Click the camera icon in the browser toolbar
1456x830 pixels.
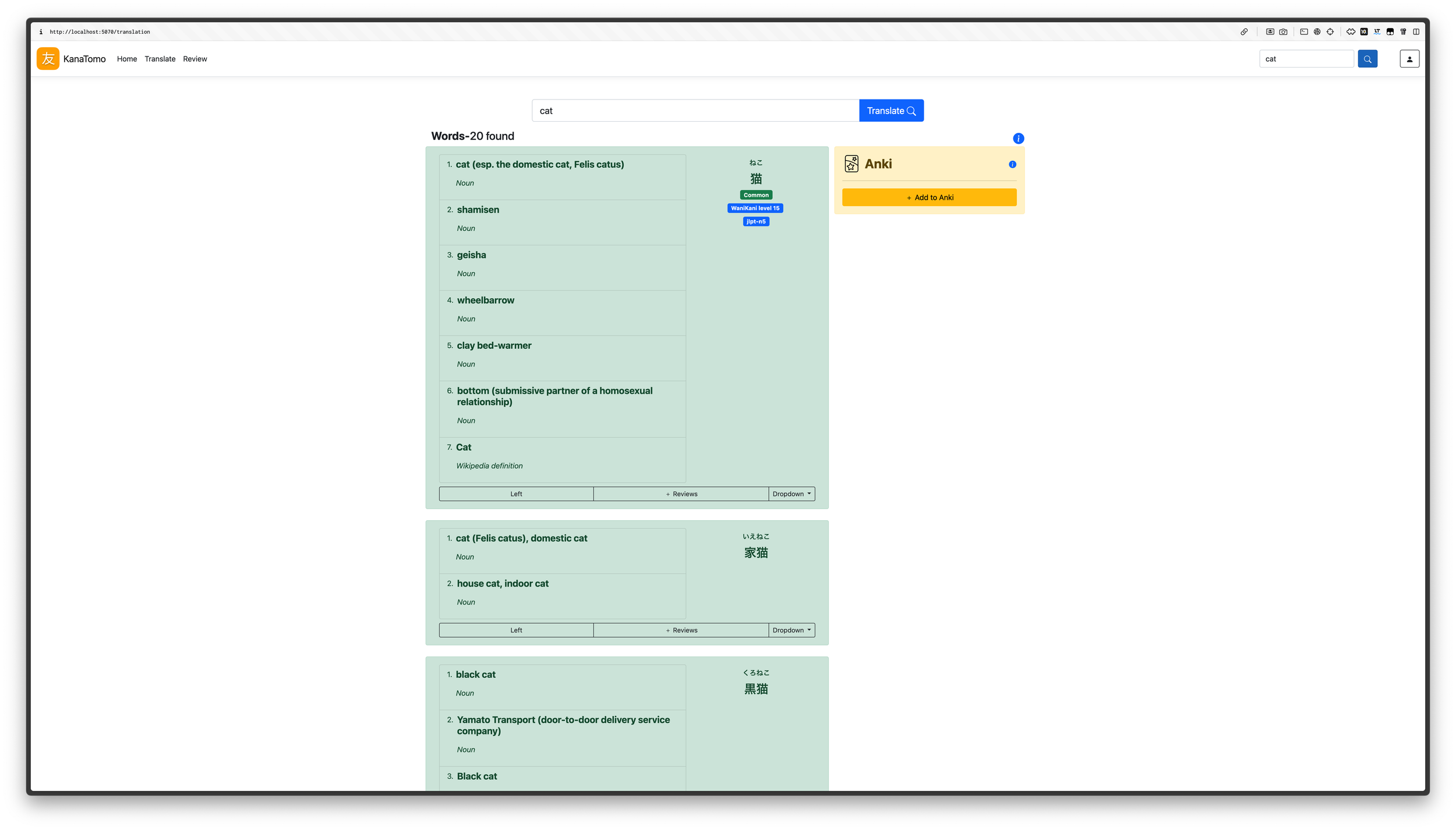point(1283,31)
